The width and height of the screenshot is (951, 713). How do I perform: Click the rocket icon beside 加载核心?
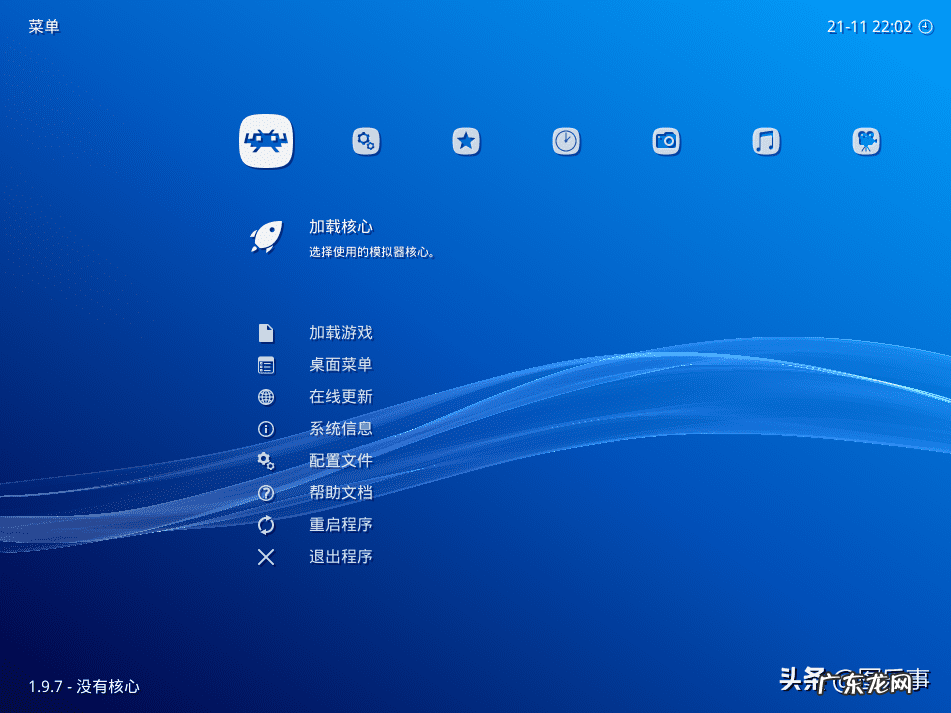pos(266,237)
